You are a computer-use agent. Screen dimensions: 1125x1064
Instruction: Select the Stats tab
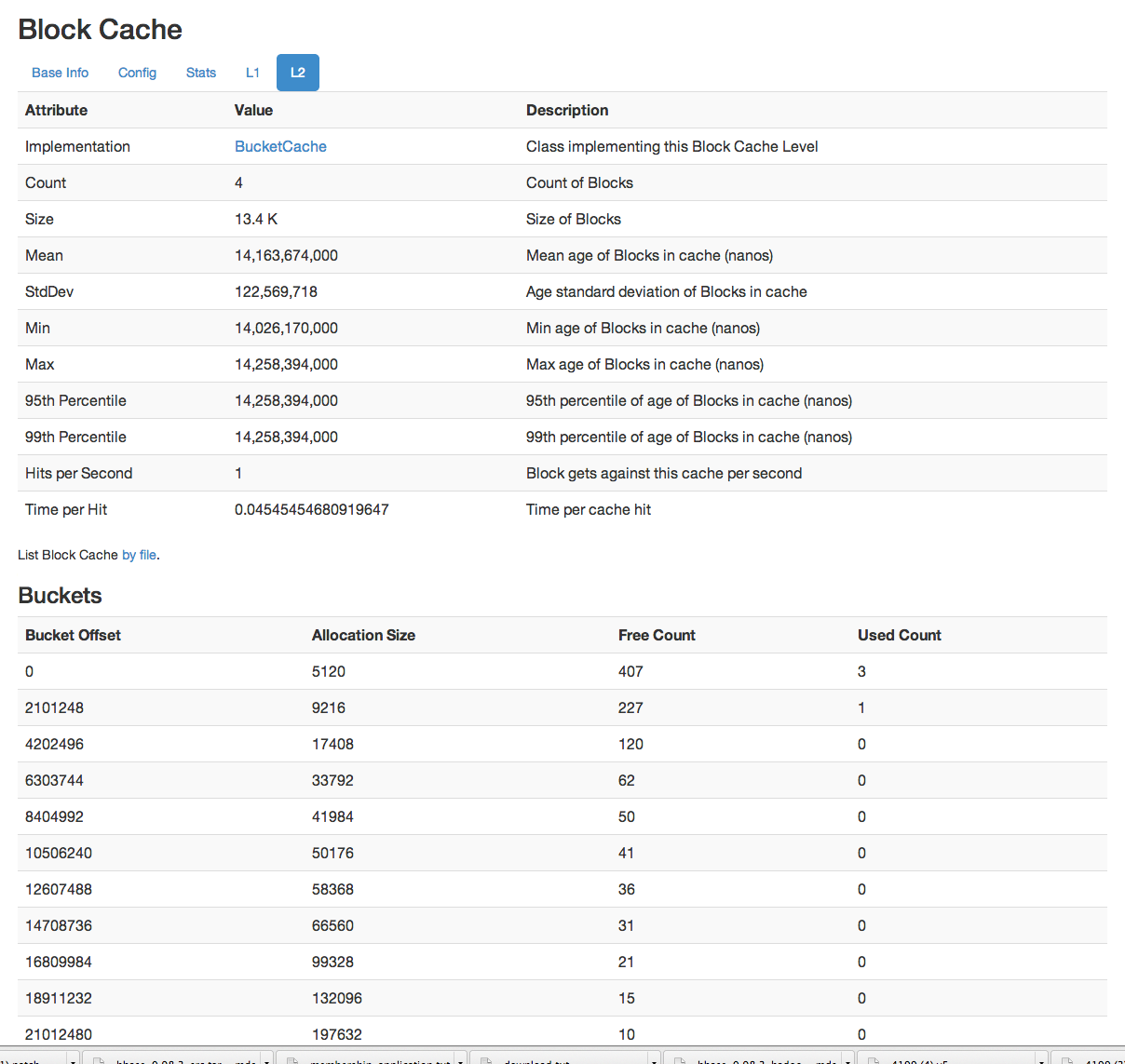(201, 73)
